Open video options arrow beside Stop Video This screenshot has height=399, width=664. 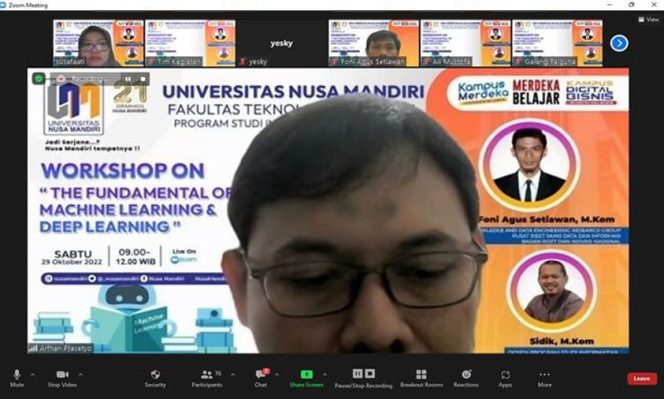point(80,374)
